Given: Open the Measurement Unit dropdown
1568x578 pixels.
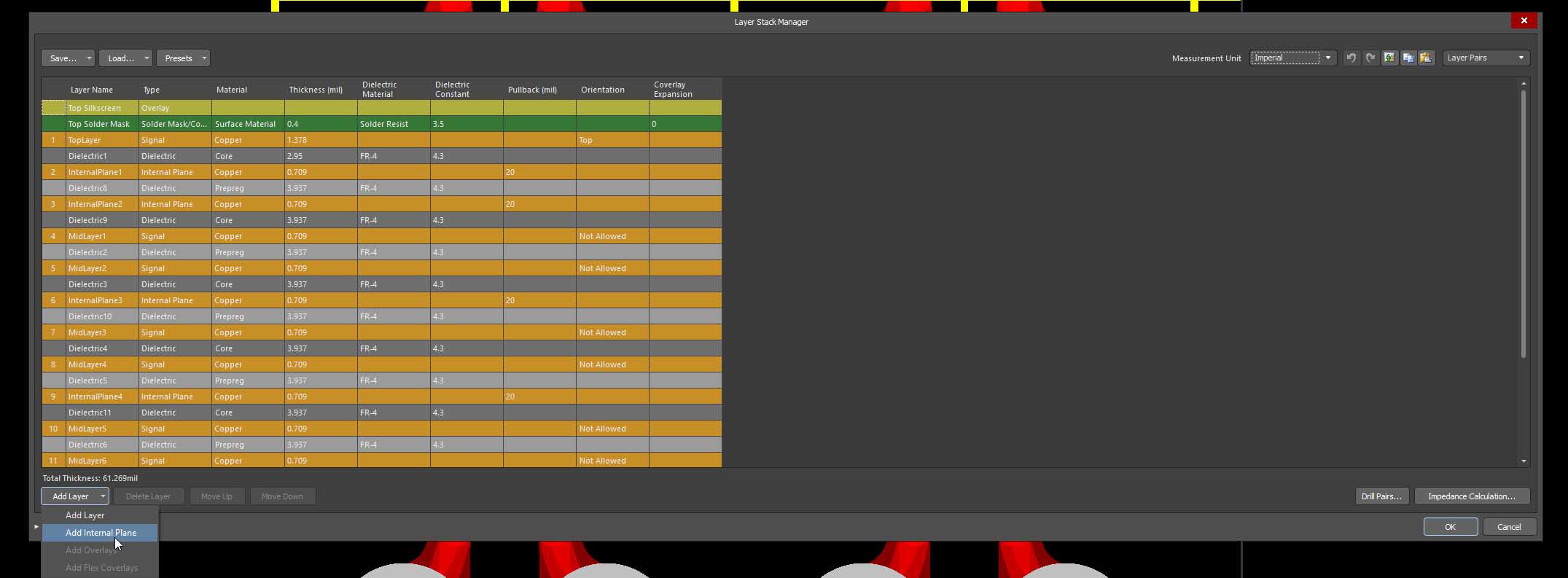Looking at the screenshot, I should pyautogui.click(x=1293, y=58).
